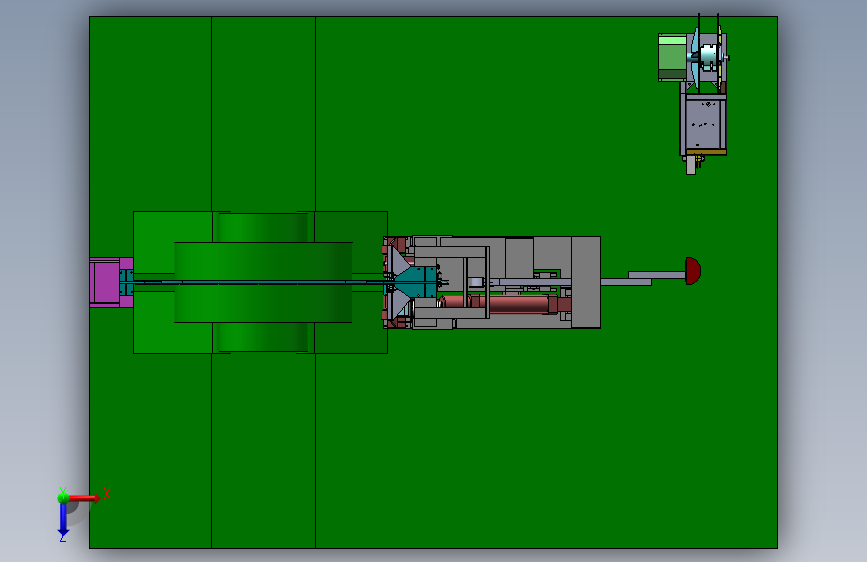
Task: Click the green Y axis dot of triad
Action: click(63, 497)
